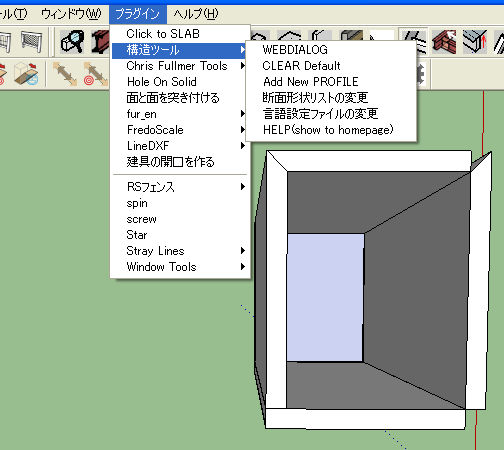Click the fence gate icon left of magnifier
Viewport: 504px width, 450px height.
[x=31, y=41]
